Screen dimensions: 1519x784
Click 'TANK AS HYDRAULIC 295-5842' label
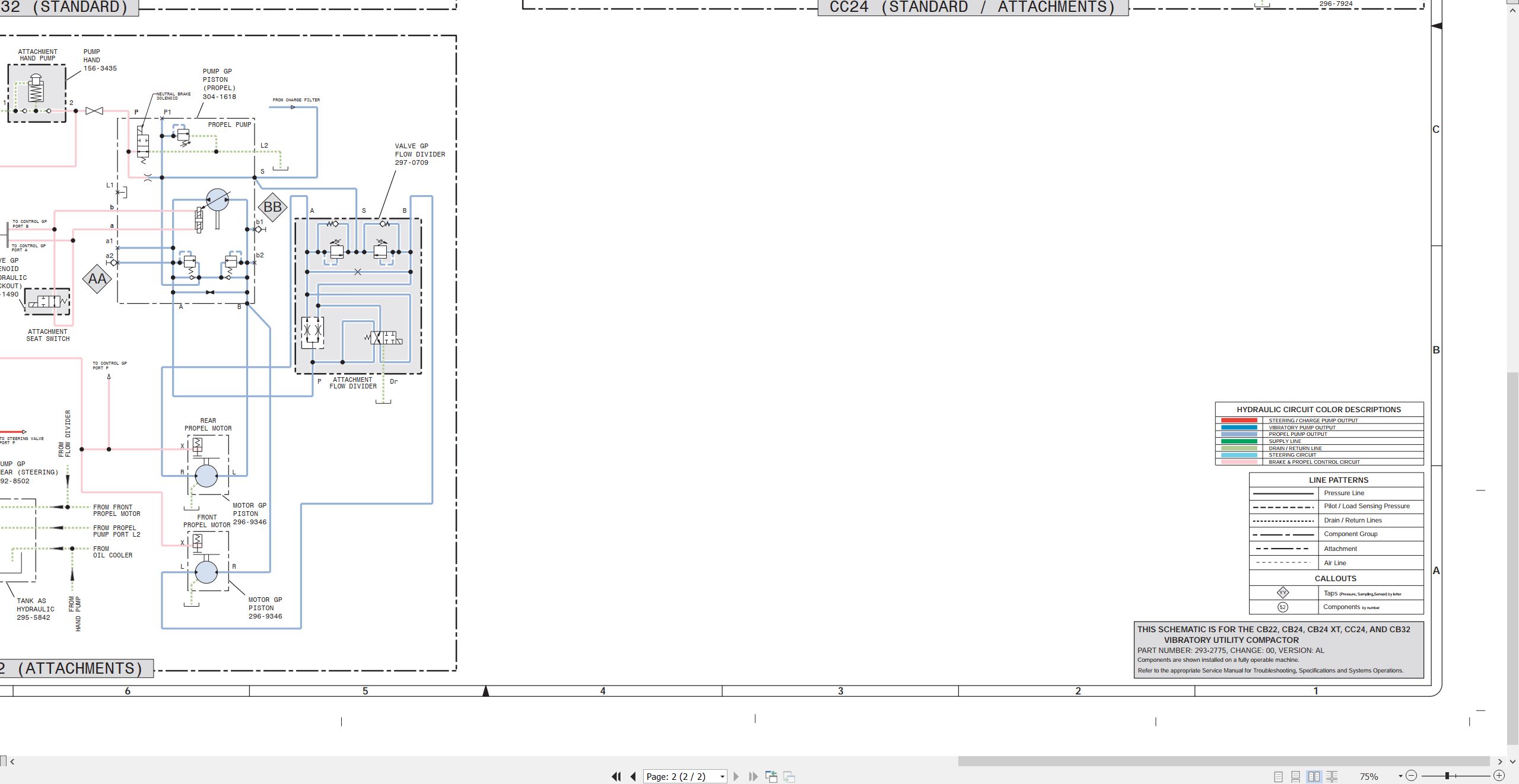click(35, 609)
